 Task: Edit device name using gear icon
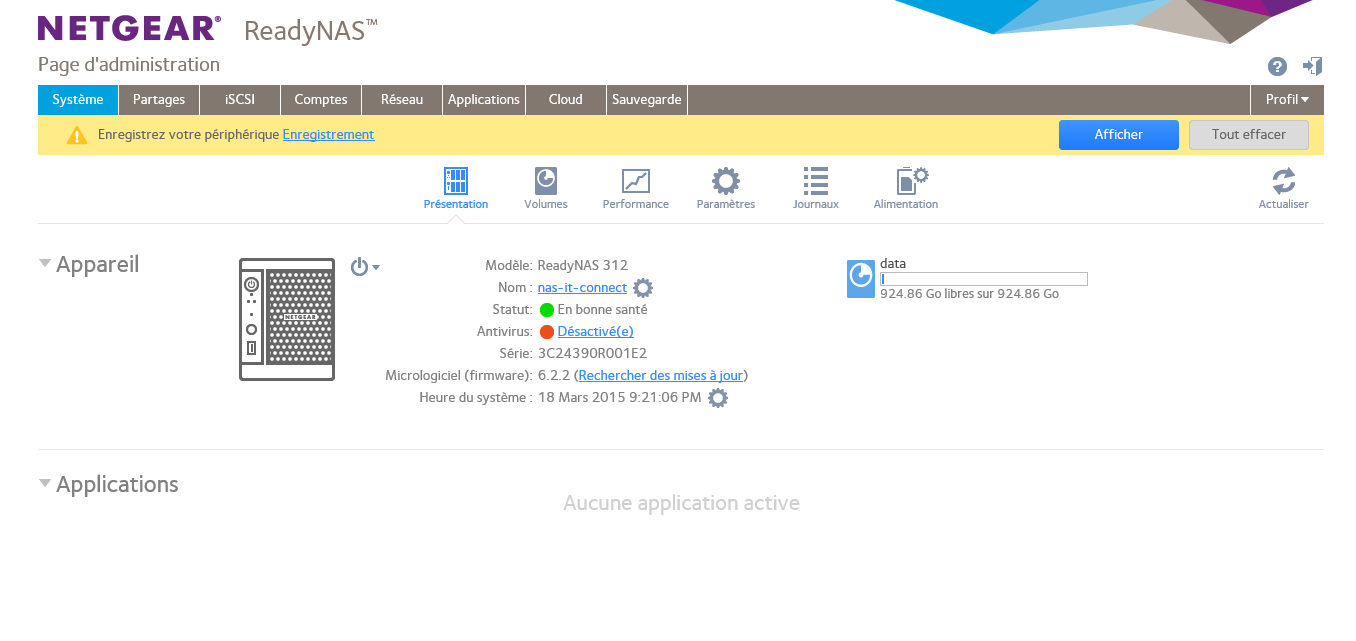(x=643, y=288)
